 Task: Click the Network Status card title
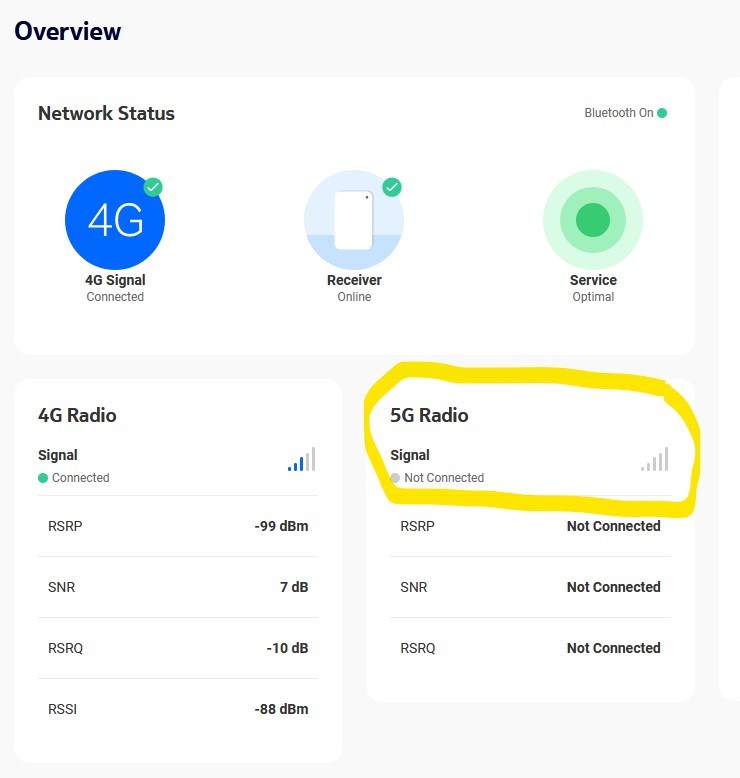tap(106, 113)
